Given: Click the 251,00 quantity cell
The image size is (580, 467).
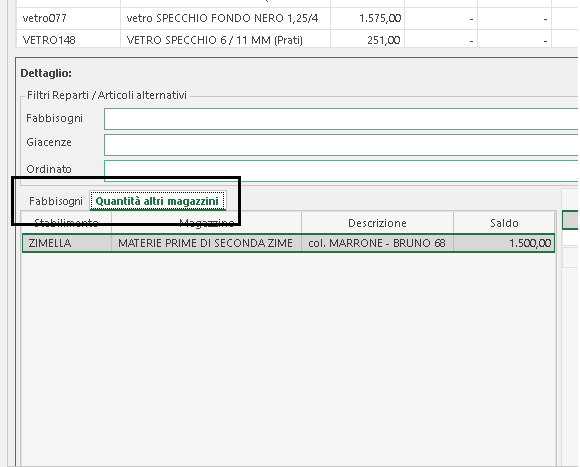Looking at the screenshot, I should pos(367,39).
